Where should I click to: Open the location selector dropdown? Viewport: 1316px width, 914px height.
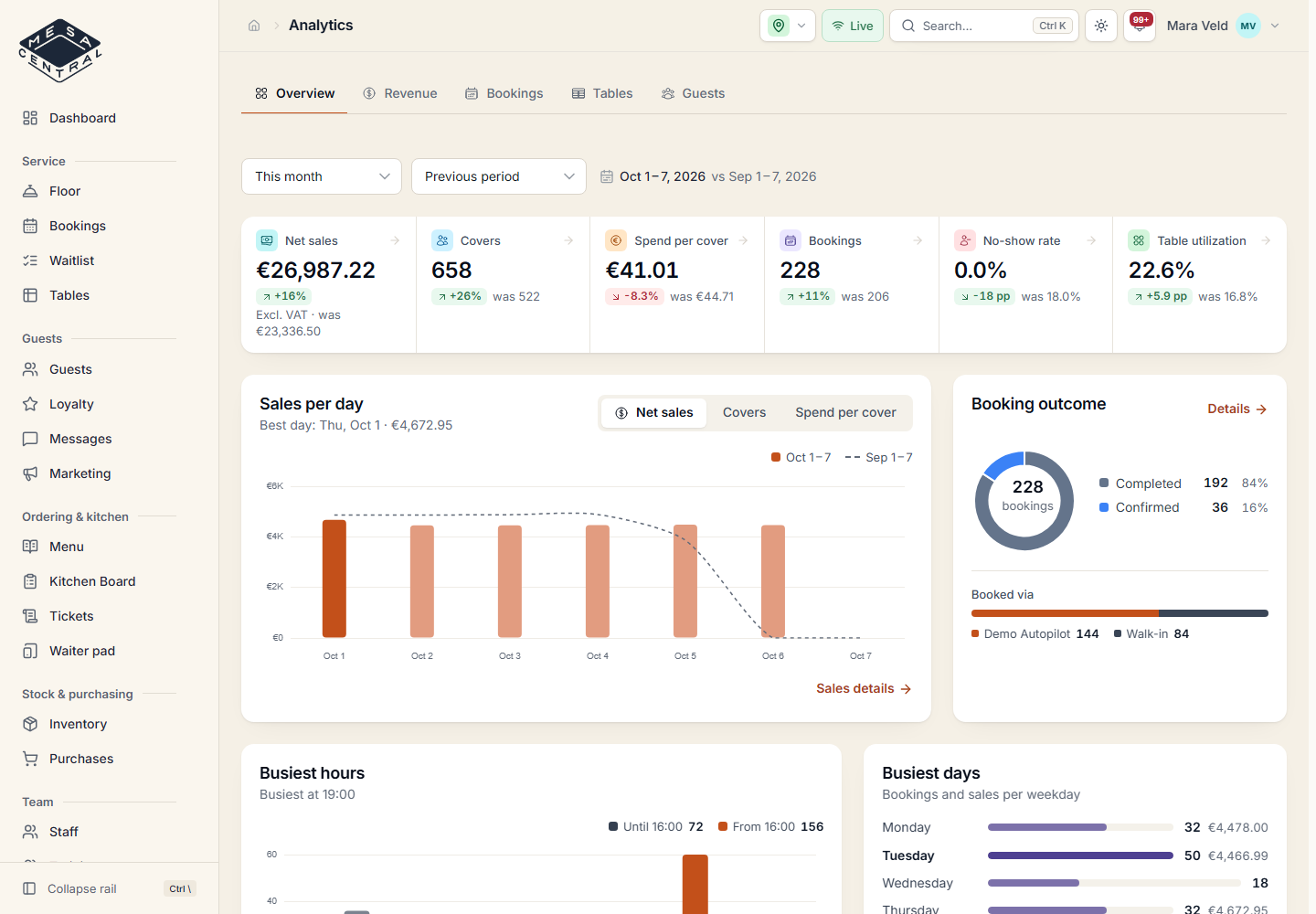pos(788,26)
